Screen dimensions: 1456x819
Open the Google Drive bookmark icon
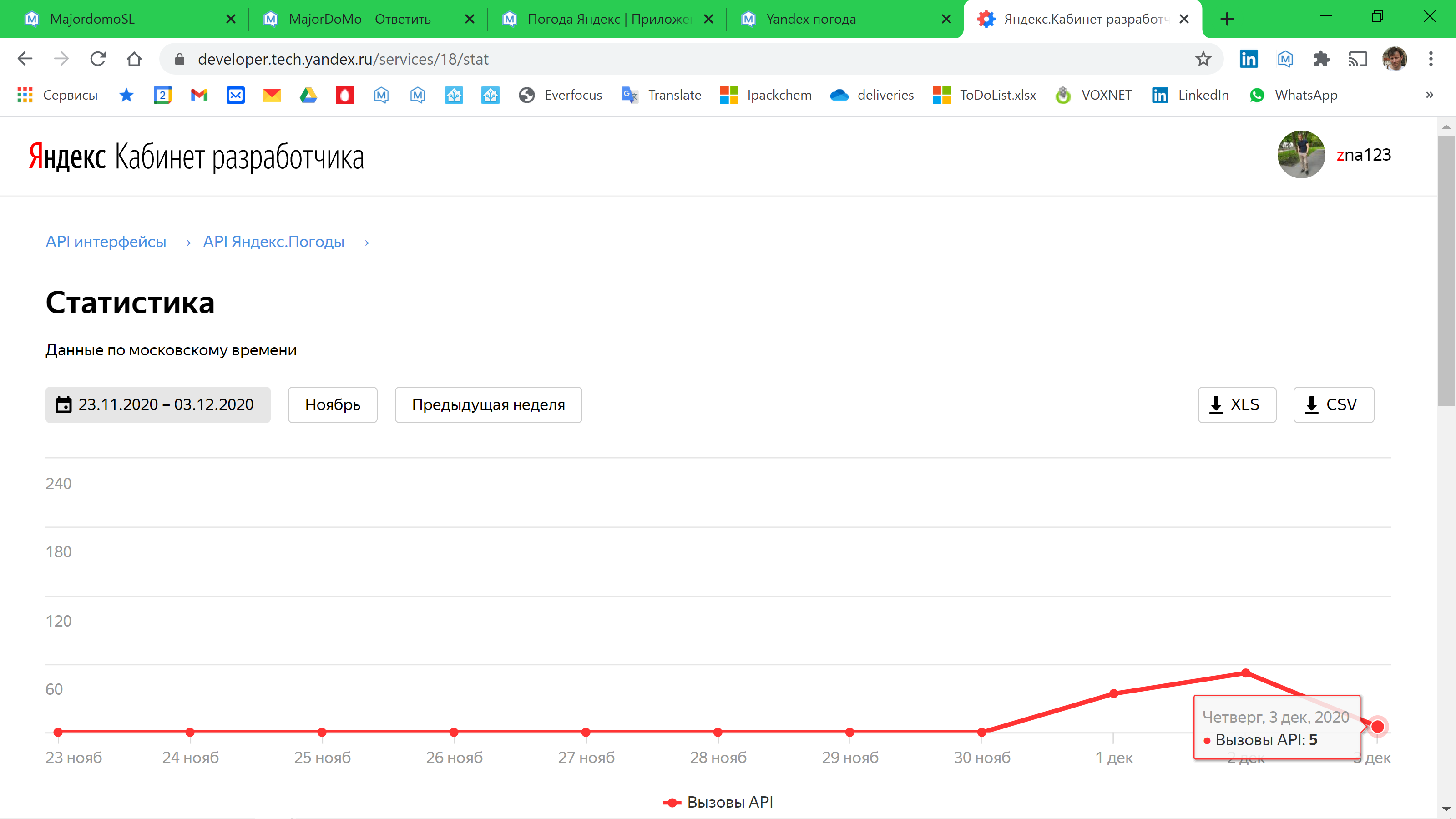point(308,95)
